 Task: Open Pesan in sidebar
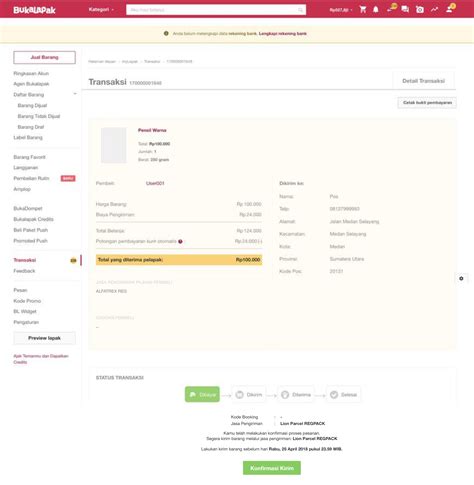point(20,290)
